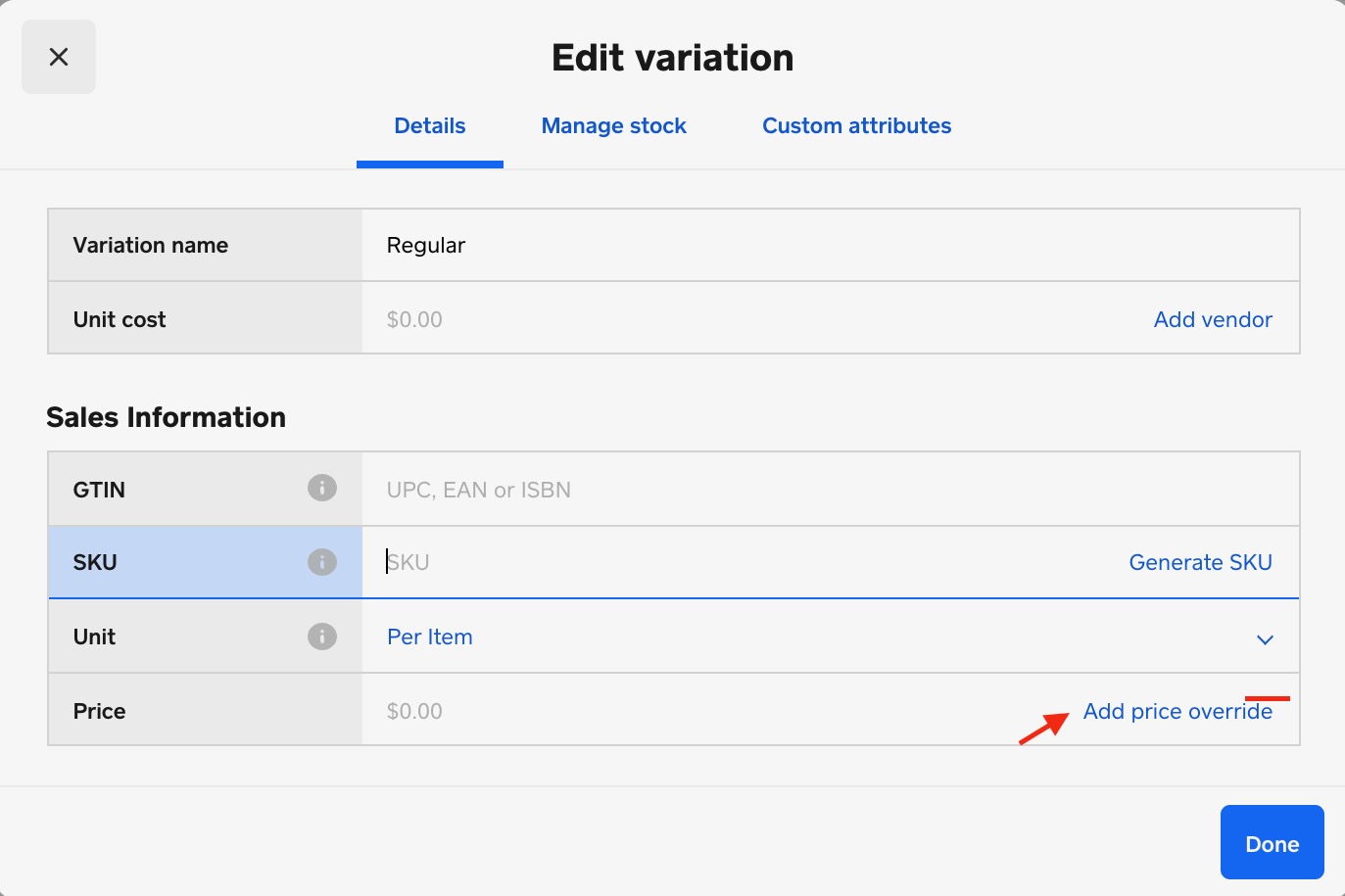Click the SKU row label

click(x=95, y=562)
